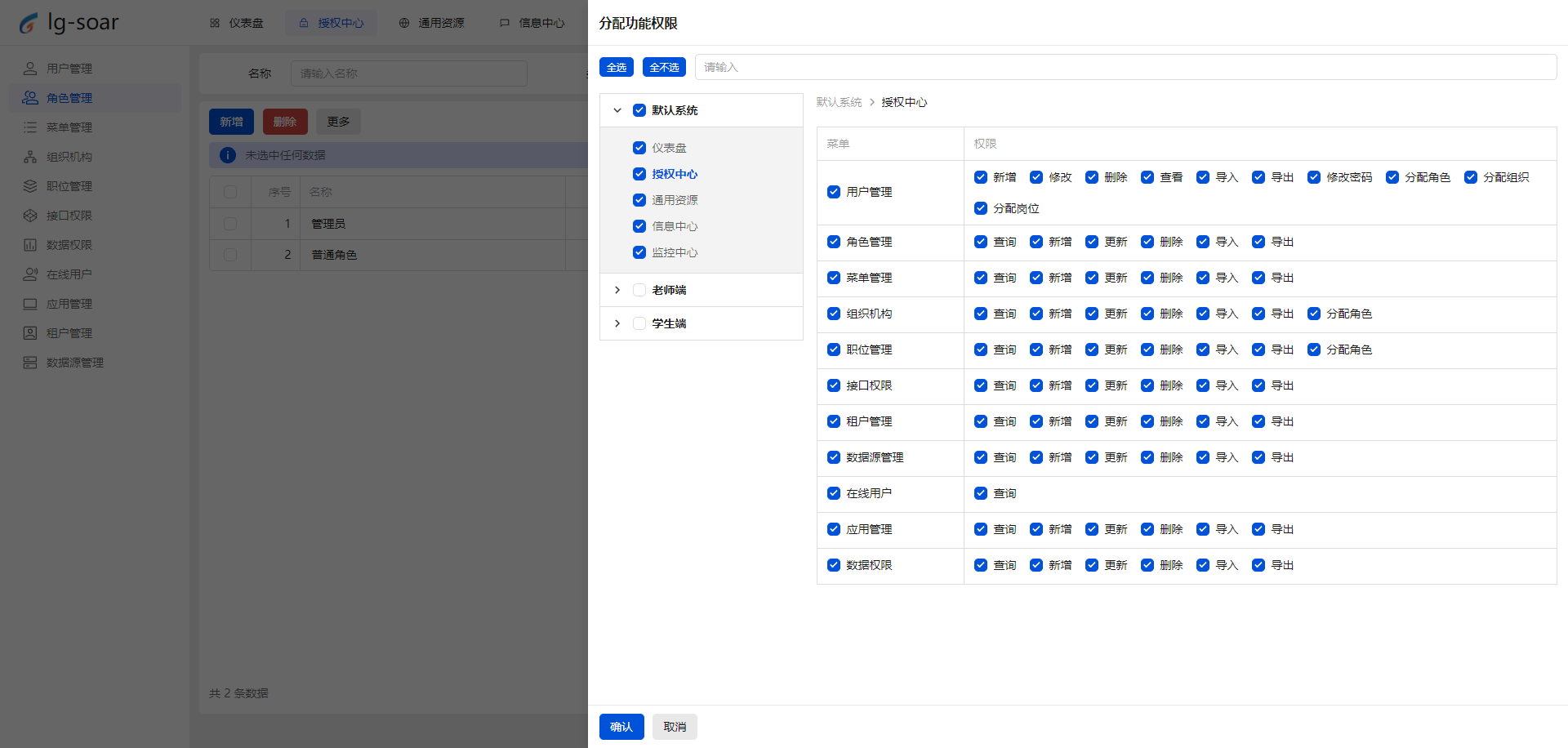Click the 接口权限 sidebar icon
1568x748 pixels.
30,216
